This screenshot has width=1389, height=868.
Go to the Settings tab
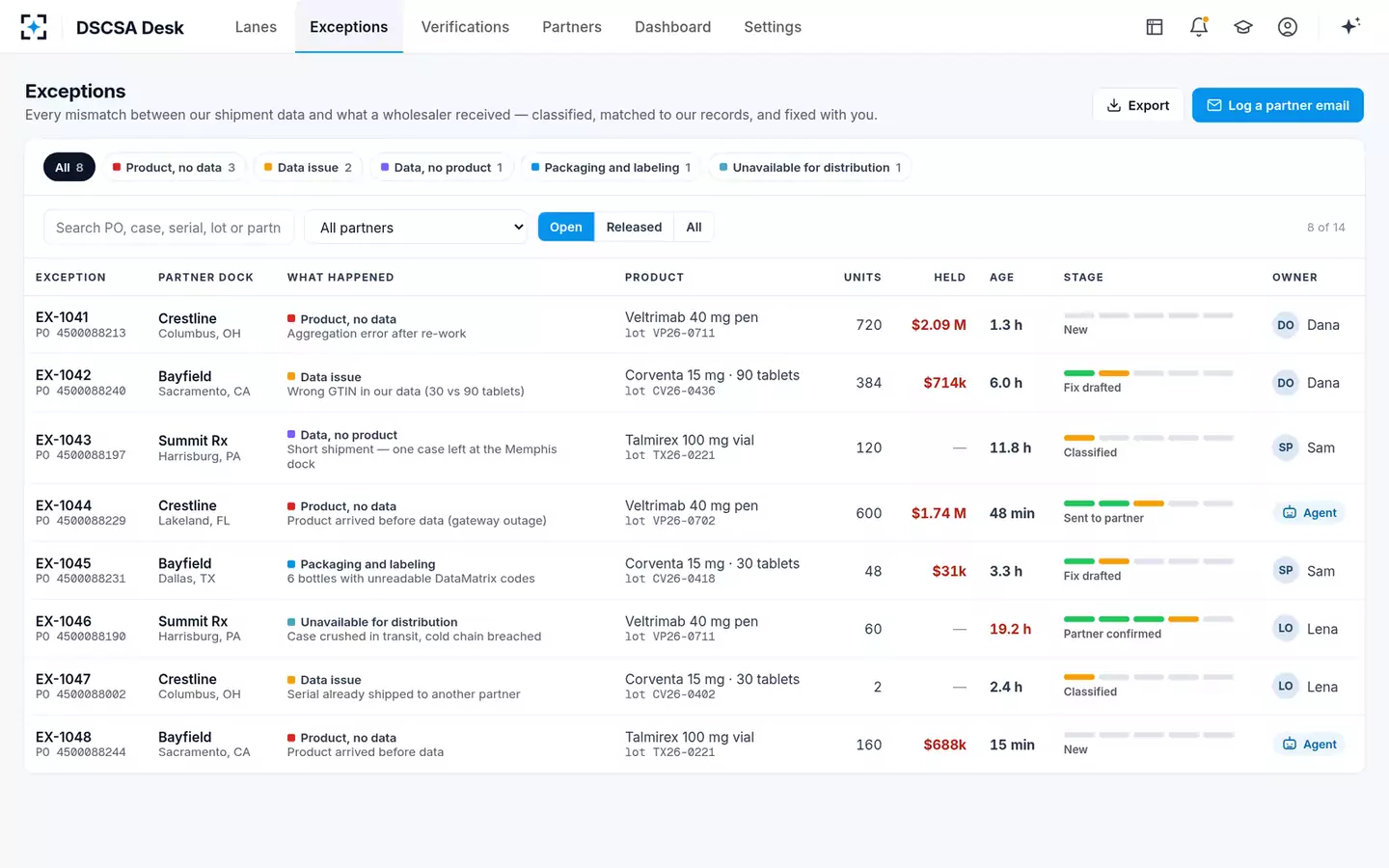(773, 27)
